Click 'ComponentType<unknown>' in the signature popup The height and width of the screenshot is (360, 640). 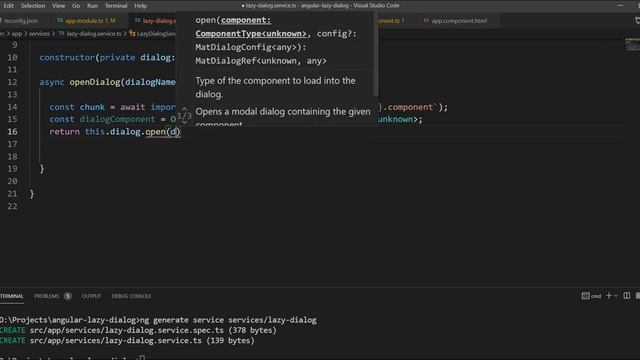click(251, 34)
